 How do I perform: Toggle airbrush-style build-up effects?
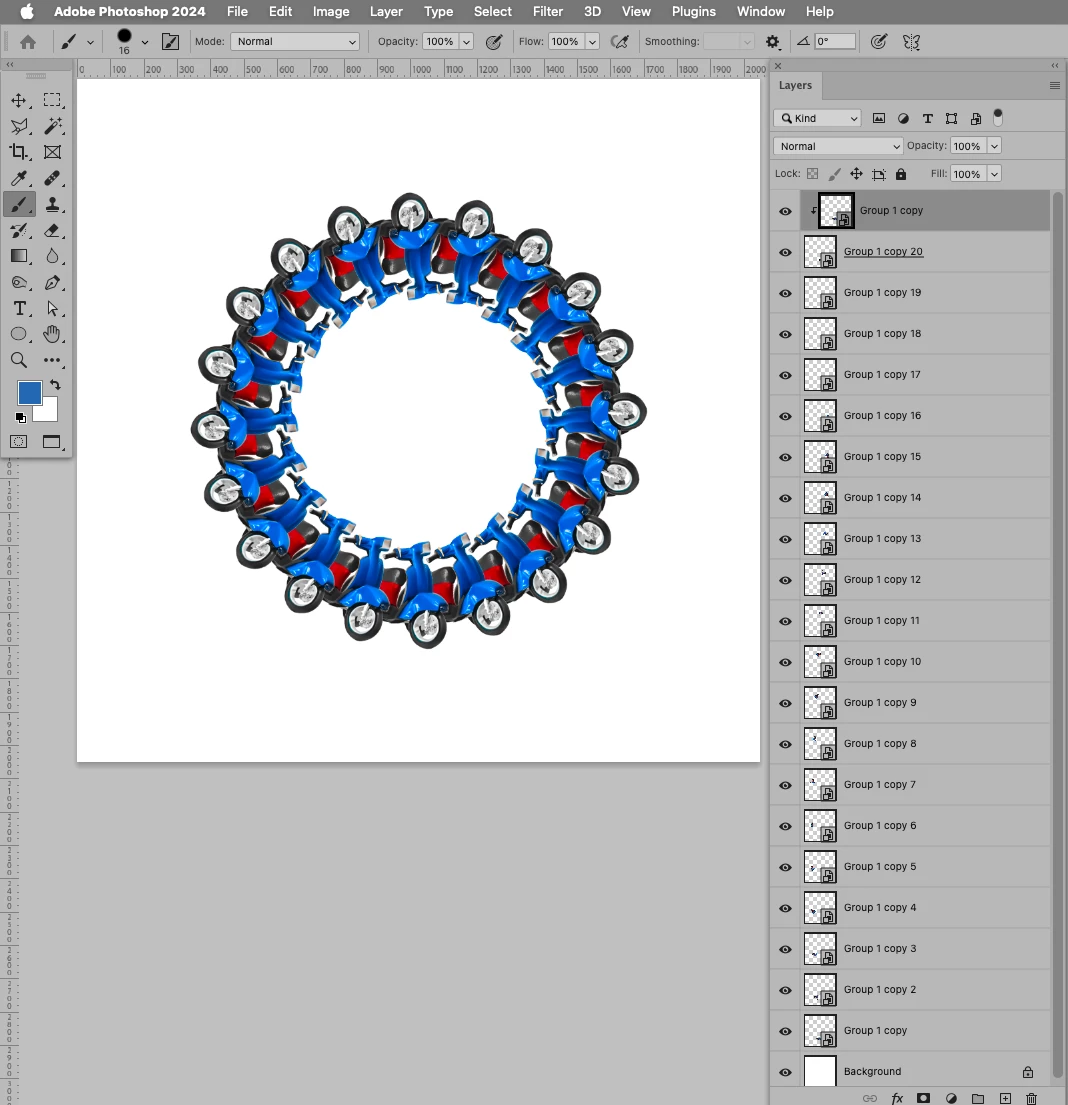[x=620, y=42]
